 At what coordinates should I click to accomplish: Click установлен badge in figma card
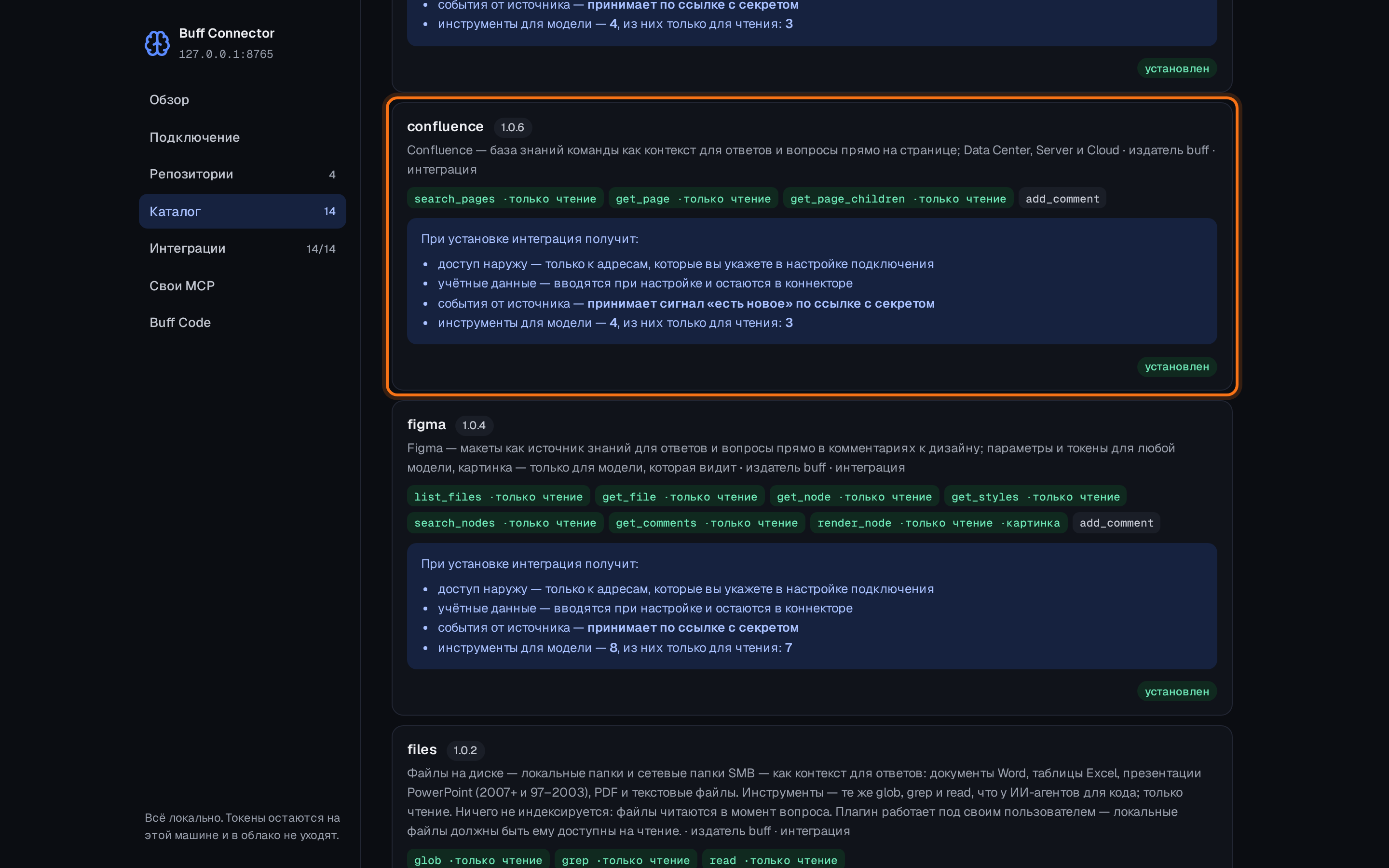pos(1177,692)
